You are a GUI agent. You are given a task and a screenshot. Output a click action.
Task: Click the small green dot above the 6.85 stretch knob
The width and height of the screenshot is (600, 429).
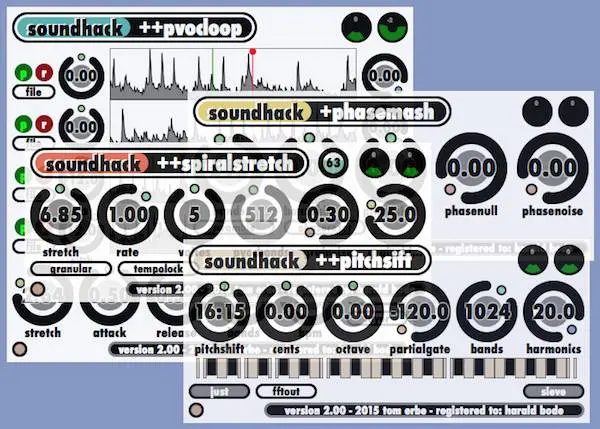tap(60, 188)
